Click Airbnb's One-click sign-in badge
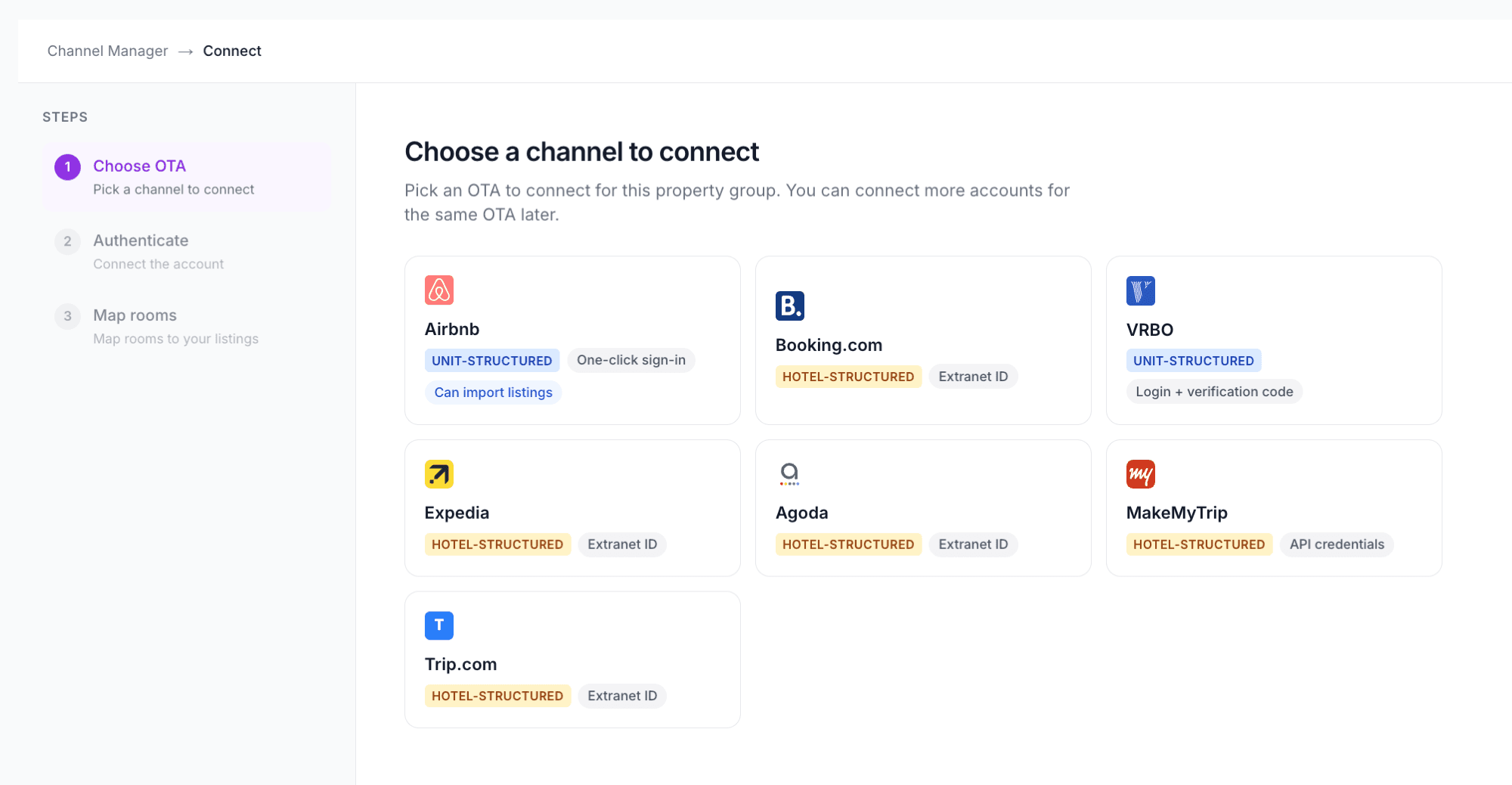Image resolution: width=1512 pixels, height=785 pixels. [631, 360]
